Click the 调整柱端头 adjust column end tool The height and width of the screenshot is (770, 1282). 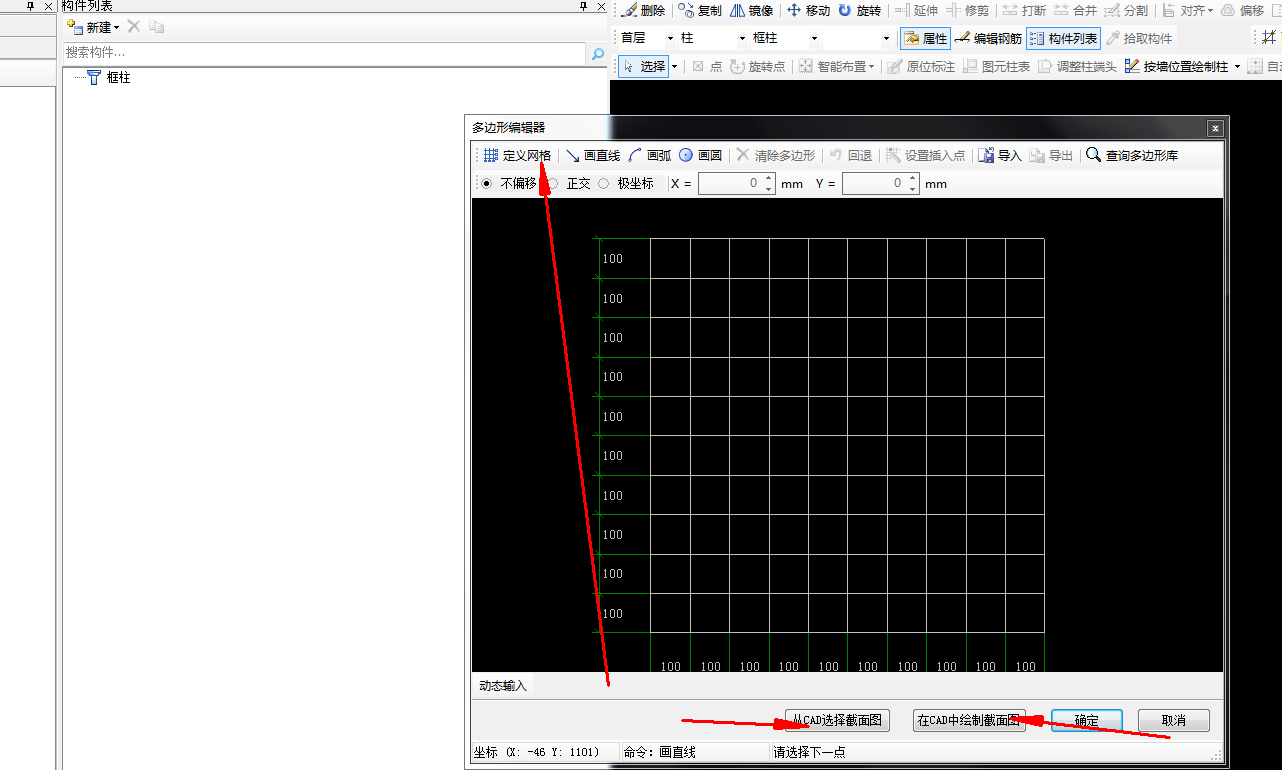(x=1077, y=67)
